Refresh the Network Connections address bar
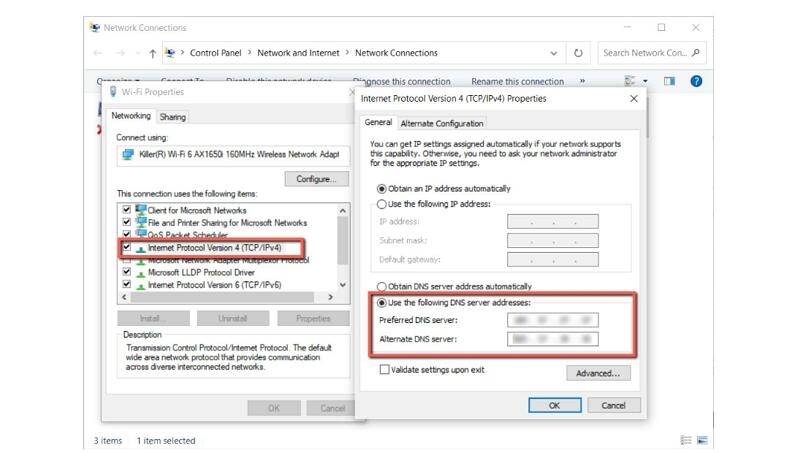806x453 pixels. pyautogui.click(x=579, y=53)
